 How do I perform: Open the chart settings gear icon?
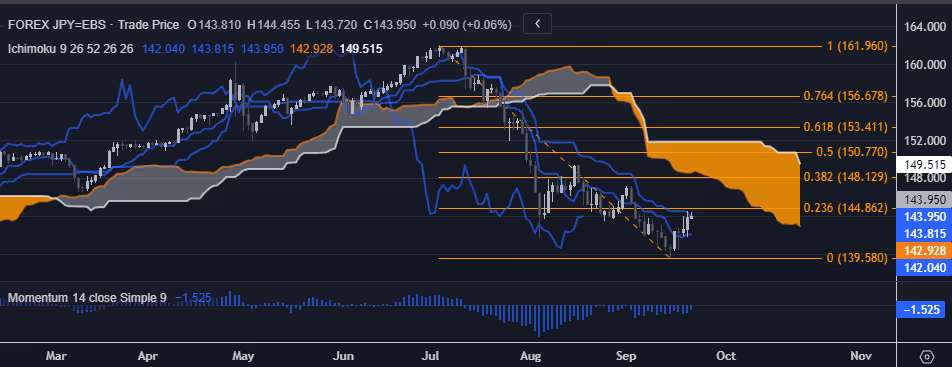pyautogui.click(x=926, y=356)
